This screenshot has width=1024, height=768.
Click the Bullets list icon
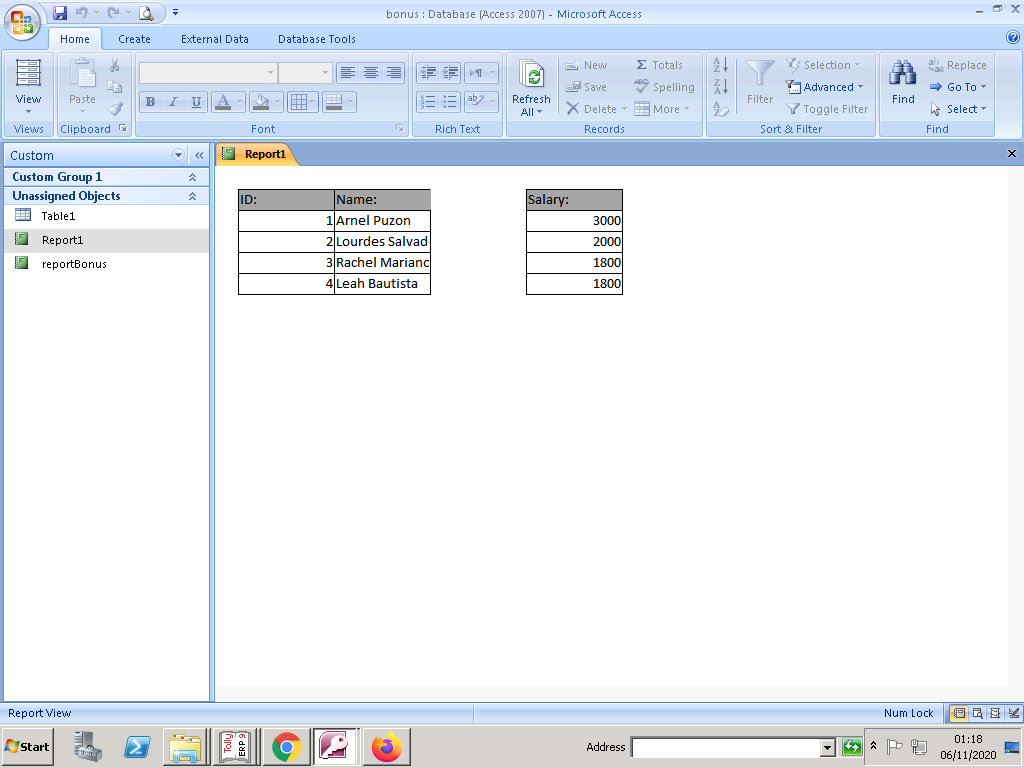tap(451, 101)
